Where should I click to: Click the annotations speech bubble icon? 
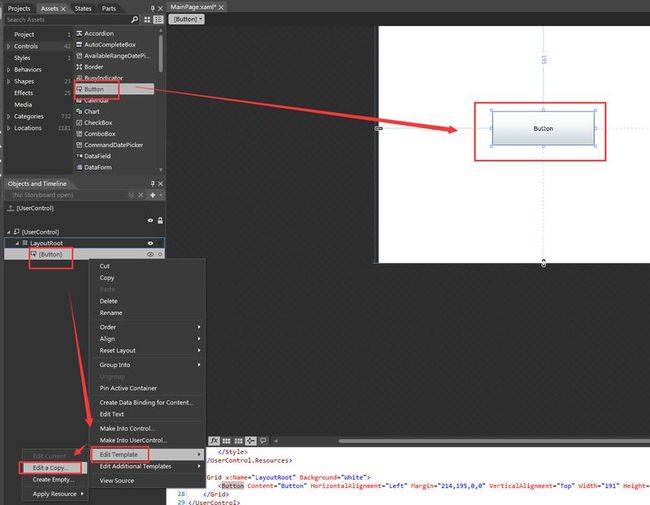pyautogui.click(x=263, y=441)
